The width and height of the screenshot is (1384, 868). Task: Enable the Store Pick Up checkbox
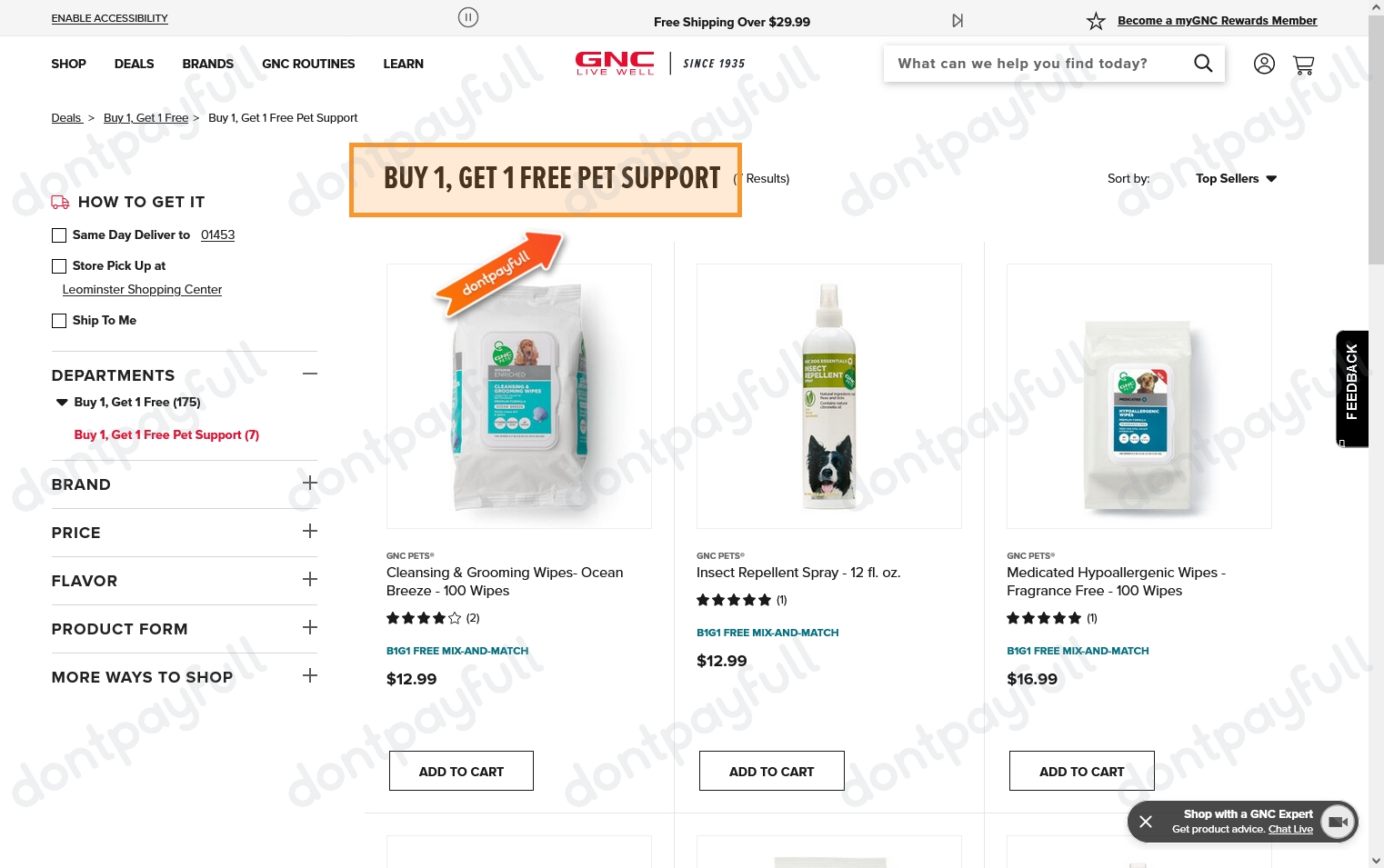(x=59, y=266)
